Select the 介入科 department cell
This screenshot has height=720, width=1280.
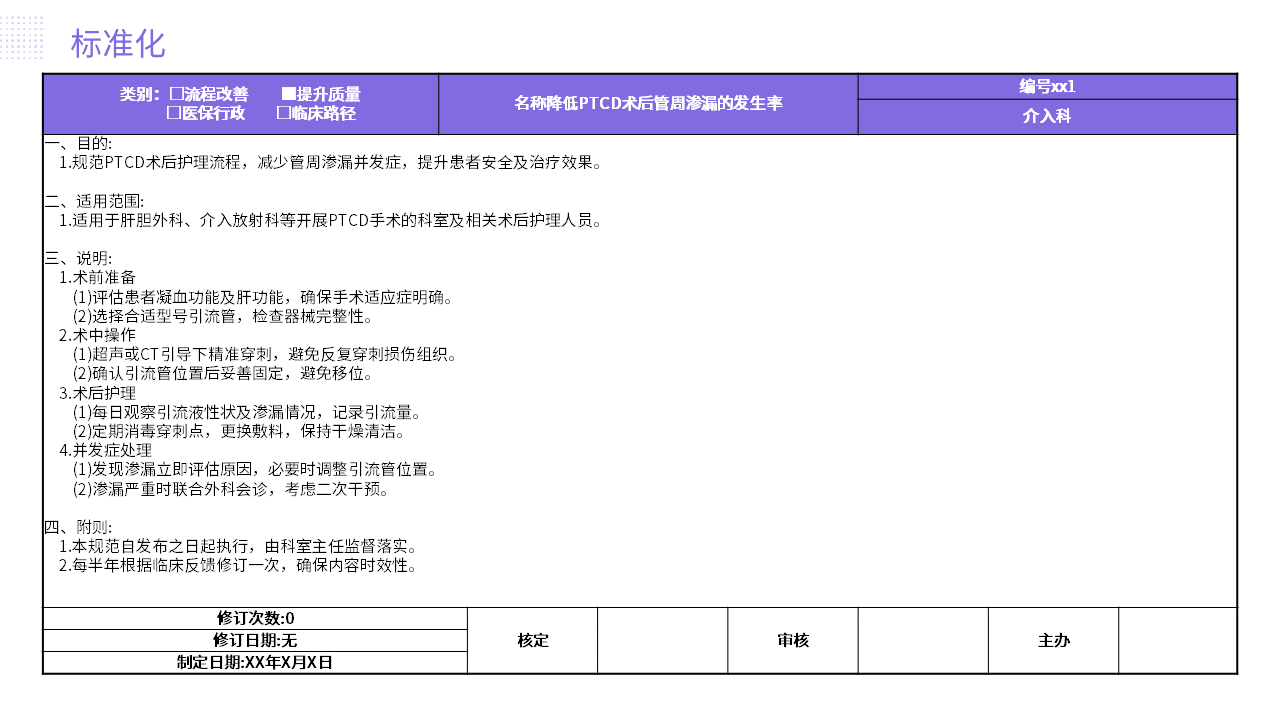[1047, 116]
